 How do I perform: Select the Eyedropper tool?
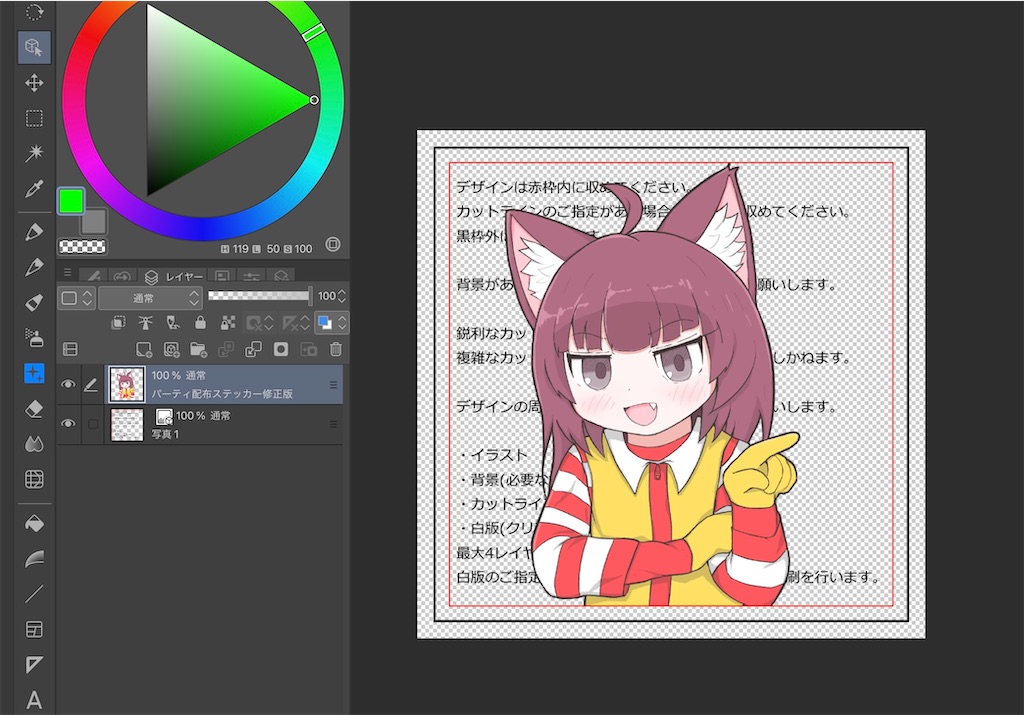34,189
